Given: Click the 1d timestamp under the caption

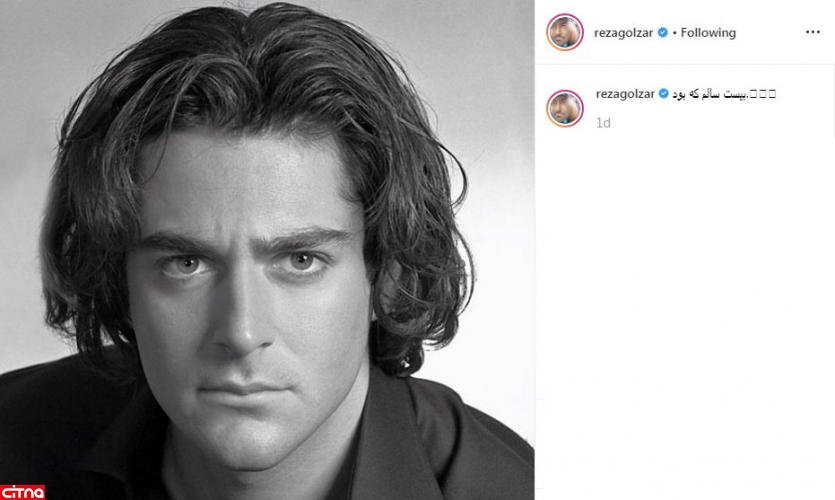Looking at the screenshot, I should point(603,123).
